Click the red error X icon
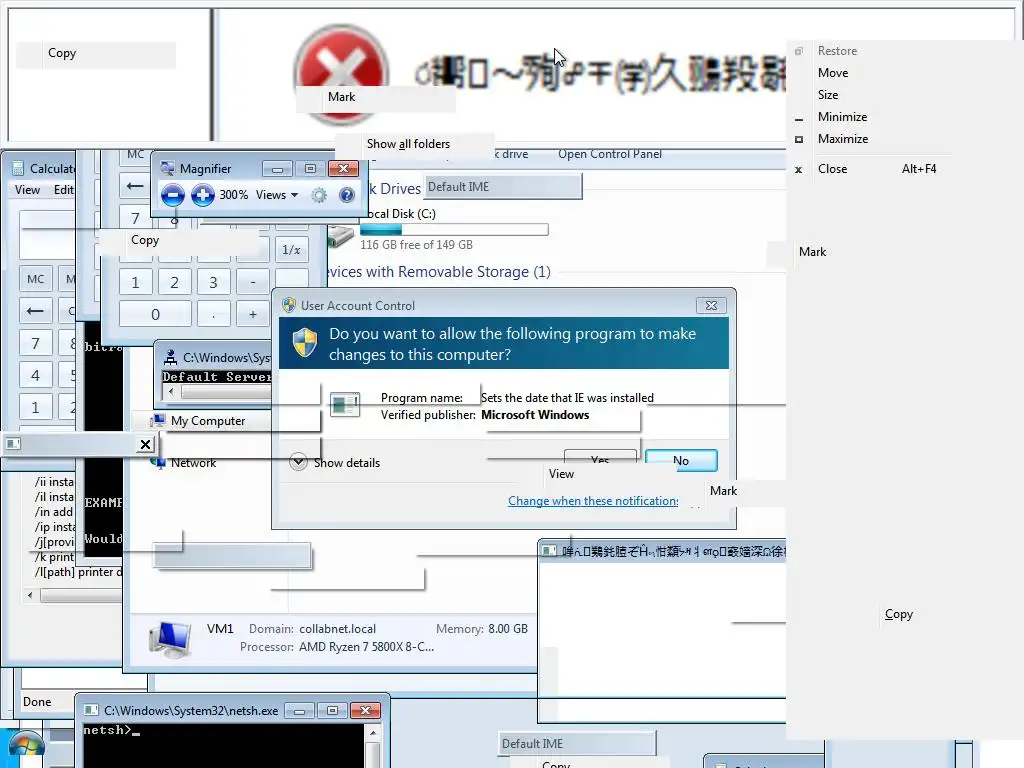The width and height of the screenshot is (1024, 768). (340, 74)
